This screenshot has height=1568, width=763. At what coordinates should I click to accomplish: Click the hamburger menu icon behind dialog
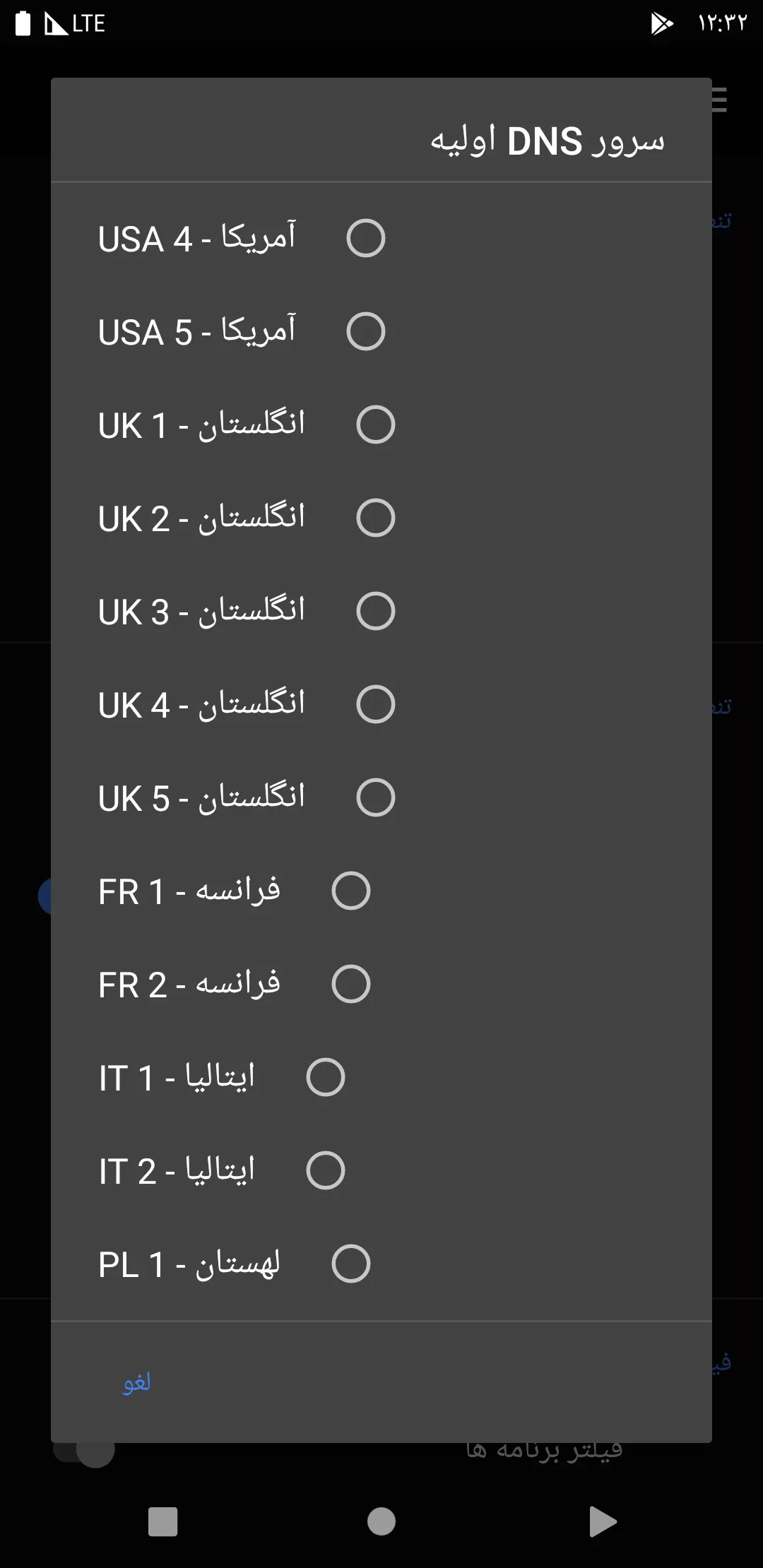pyautogui.click(x=719, y=100)
